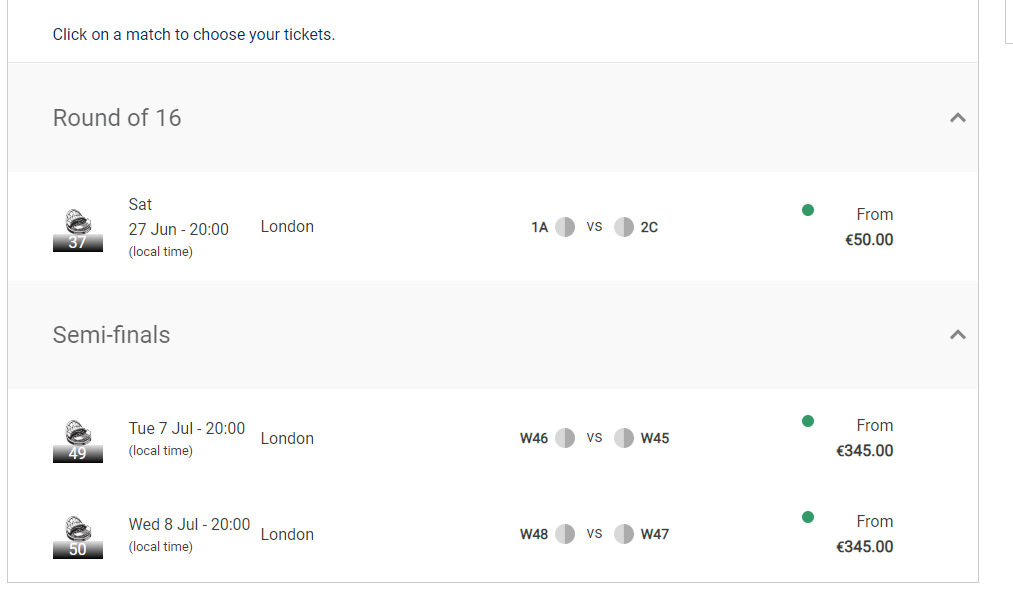Select the Wed 8 Jul 20:00 match date
The width and height of the screenshot is (1013, 613).
(x=189, y=525)
